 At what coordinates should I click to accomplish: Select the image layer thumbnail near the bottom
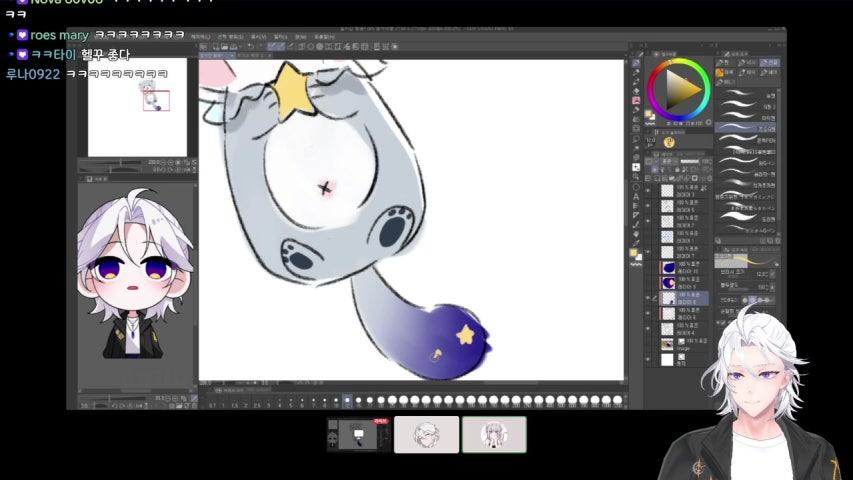667,344
